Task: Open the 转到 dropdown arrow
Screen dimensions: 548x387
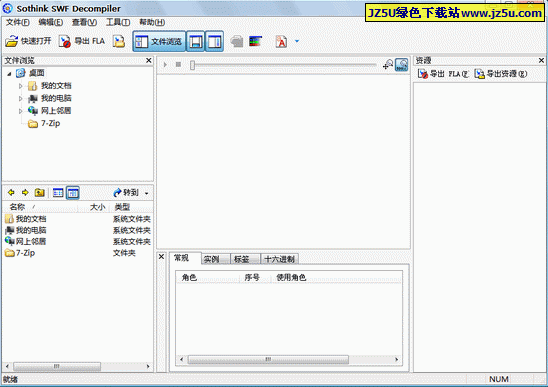Action: click(147, 193)
